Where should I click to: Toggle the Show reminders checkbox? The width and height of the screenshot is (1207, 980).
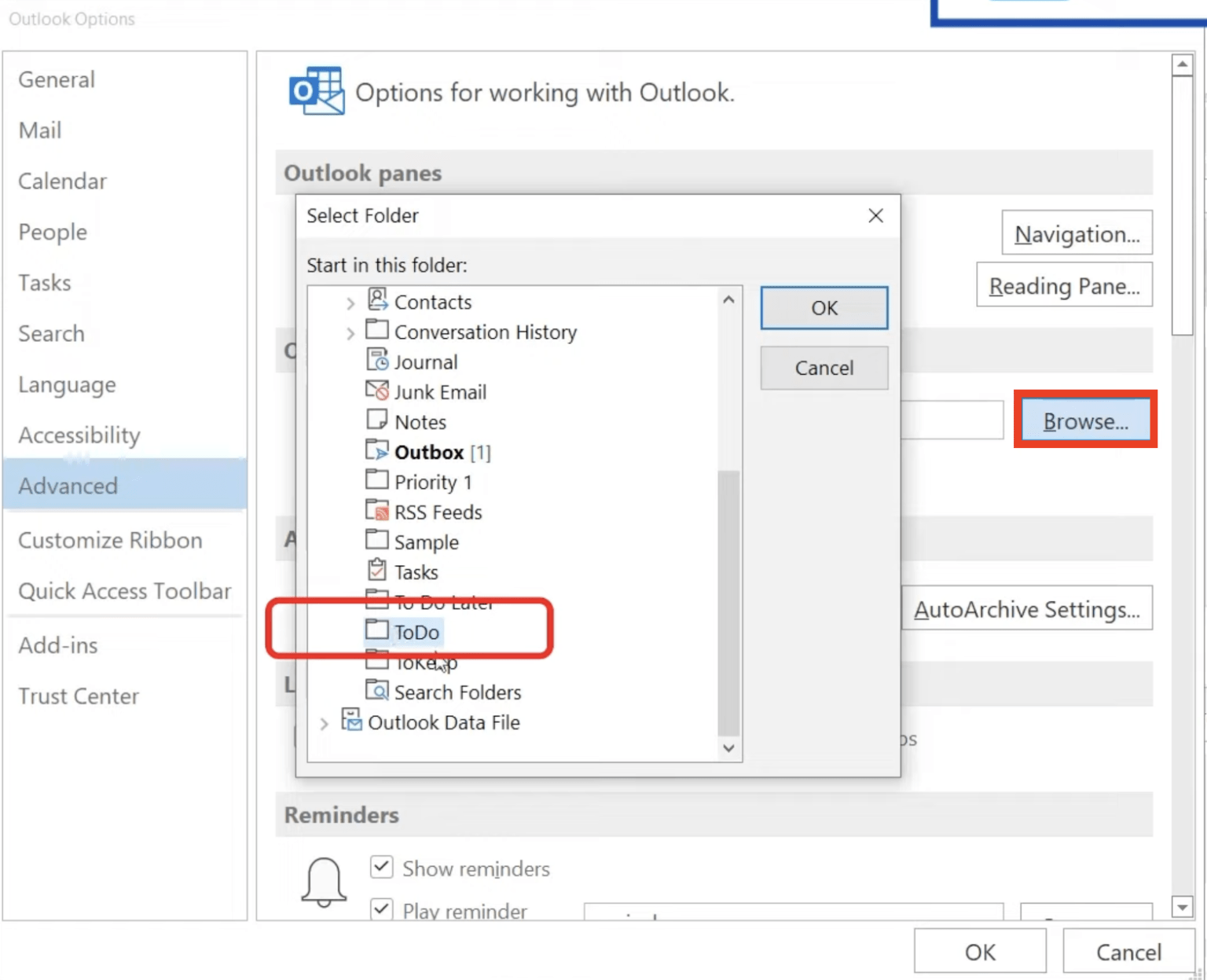(382, 867)
